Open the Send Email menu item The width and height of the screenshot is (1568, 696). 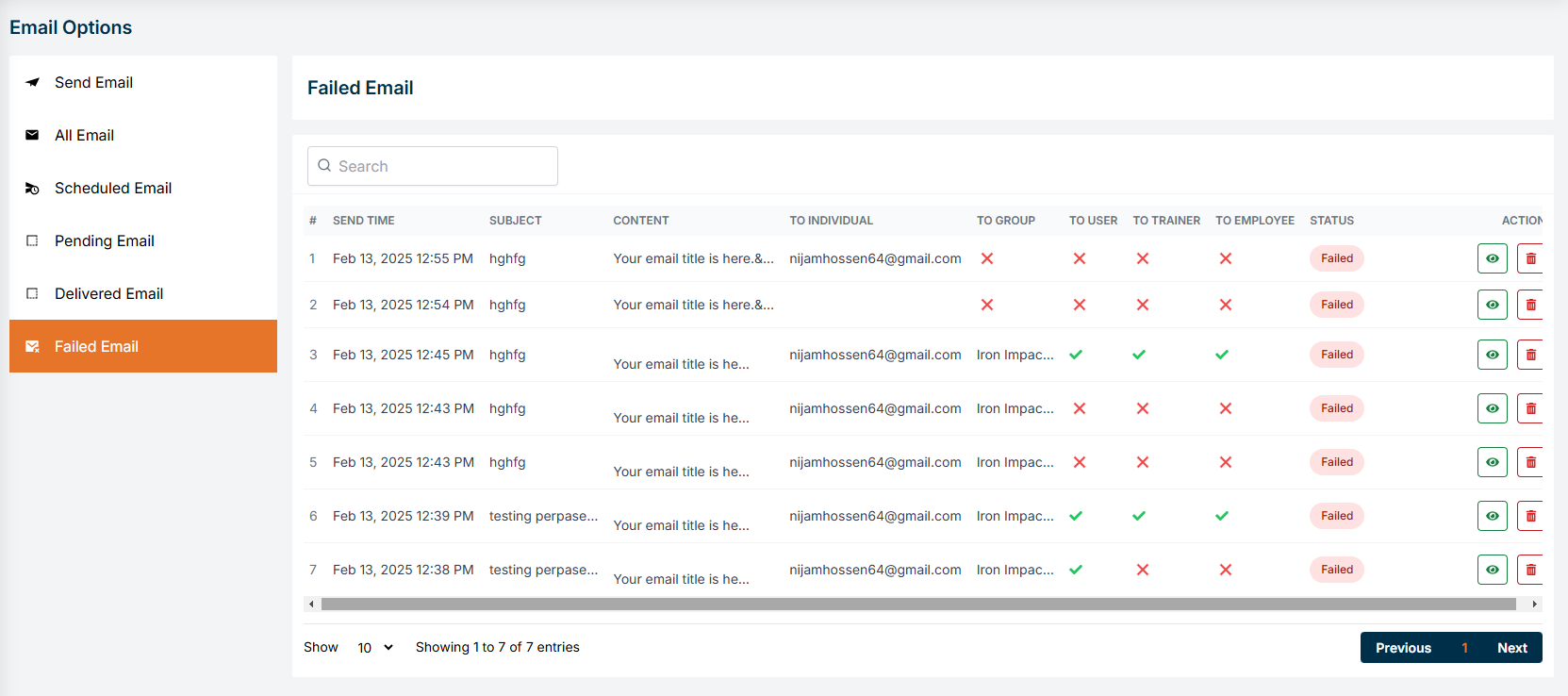click(93, 82)
